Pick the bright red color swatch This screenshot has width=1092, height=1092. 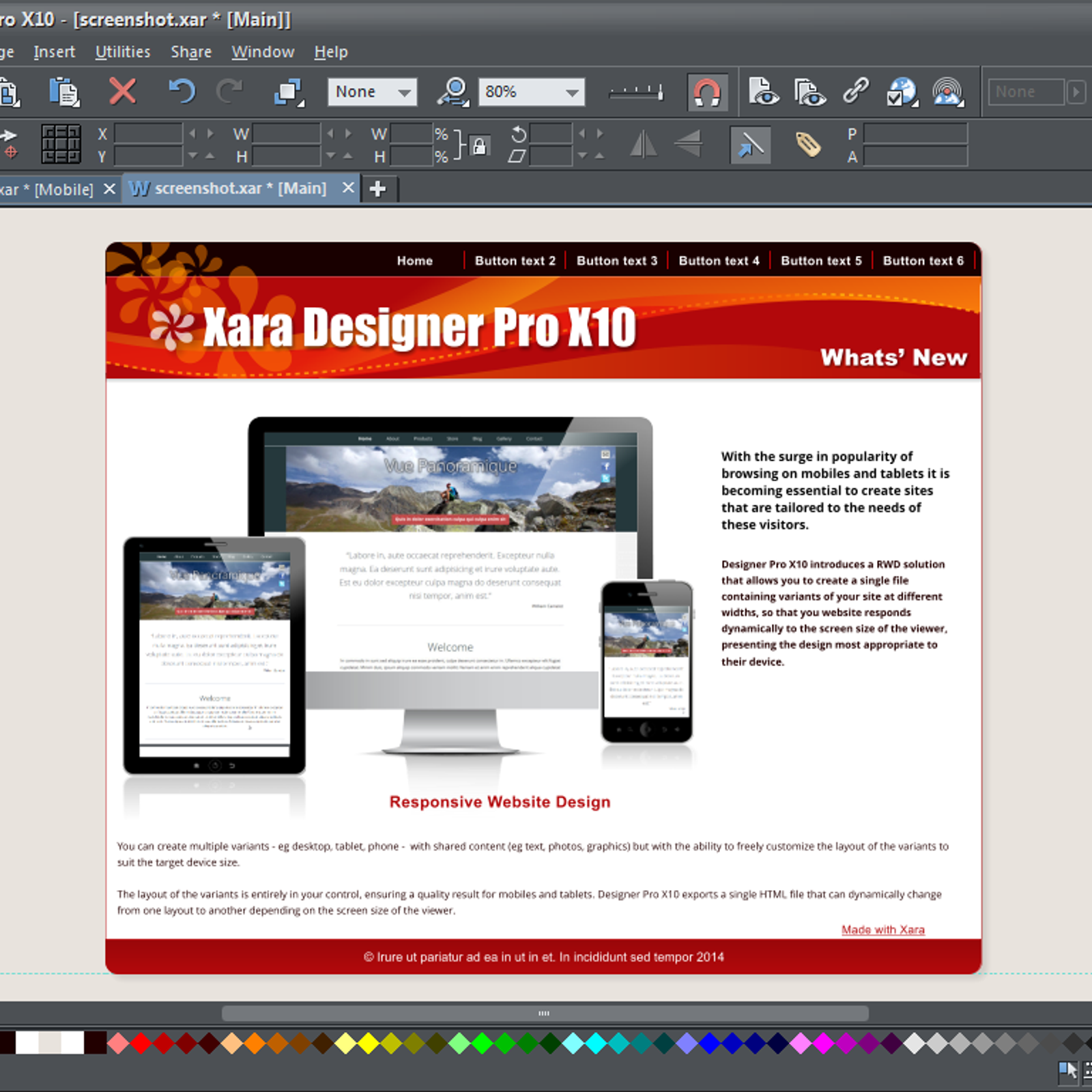pos(141,1043)
